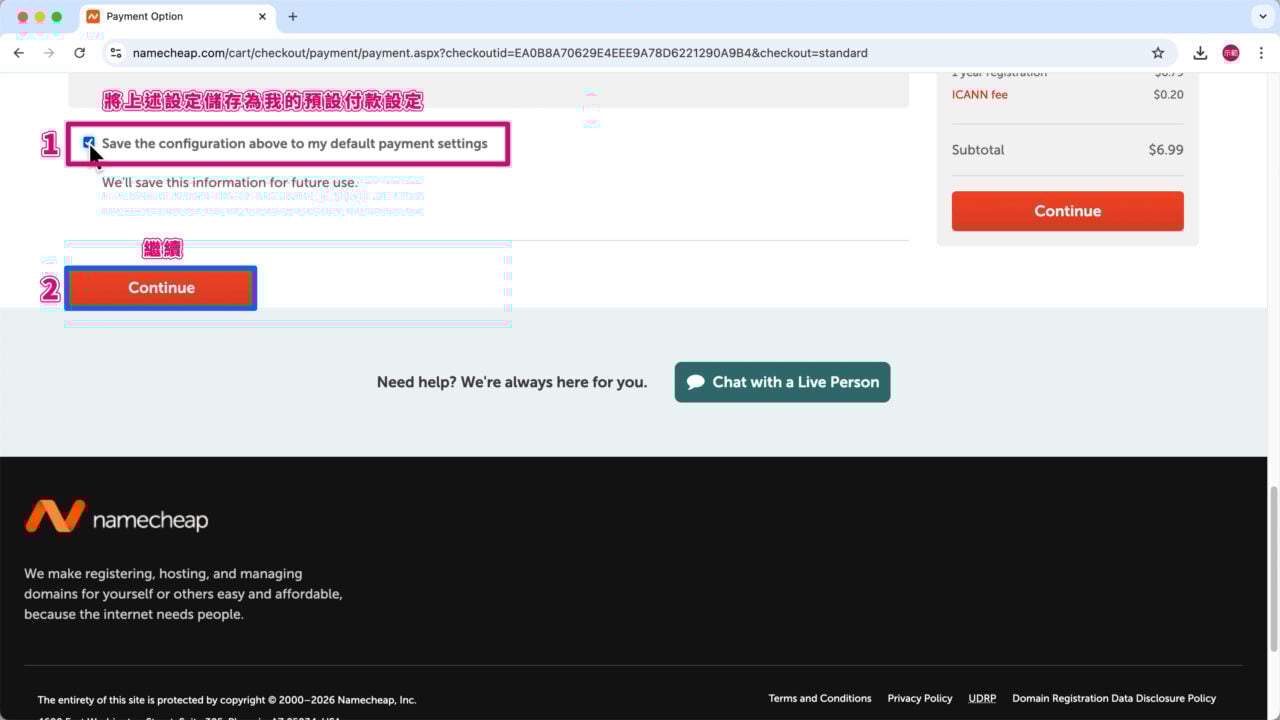
Task: Click the Continue button below the checkbox
Action: [161, 288]
